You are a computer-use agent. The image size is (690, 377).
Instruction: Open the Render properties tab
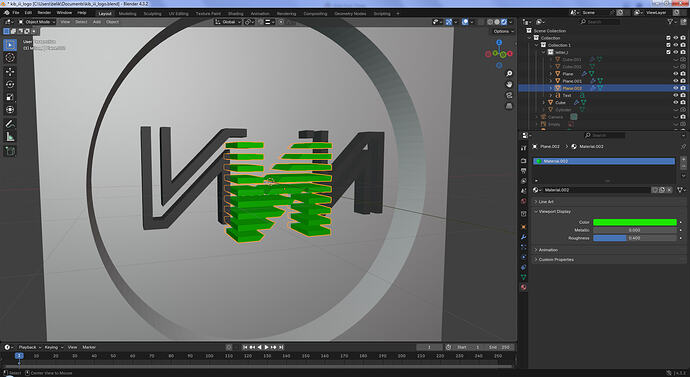click(x=524, y=161)
